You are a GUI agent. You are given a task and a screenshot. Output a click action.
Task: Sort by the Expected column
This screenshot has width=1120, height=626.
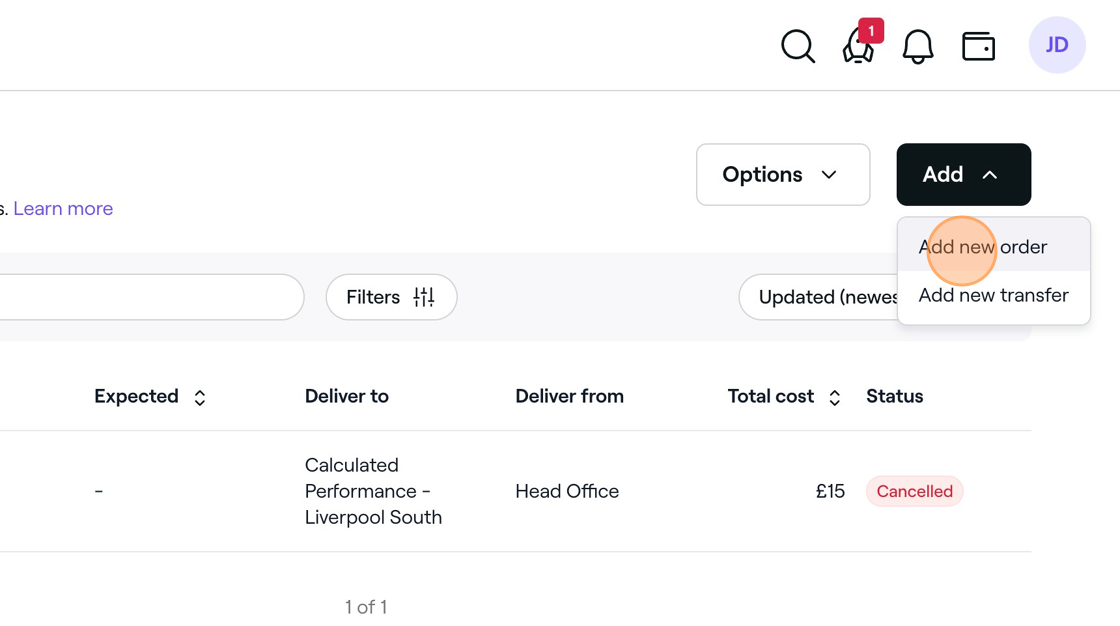pos(150,397)
